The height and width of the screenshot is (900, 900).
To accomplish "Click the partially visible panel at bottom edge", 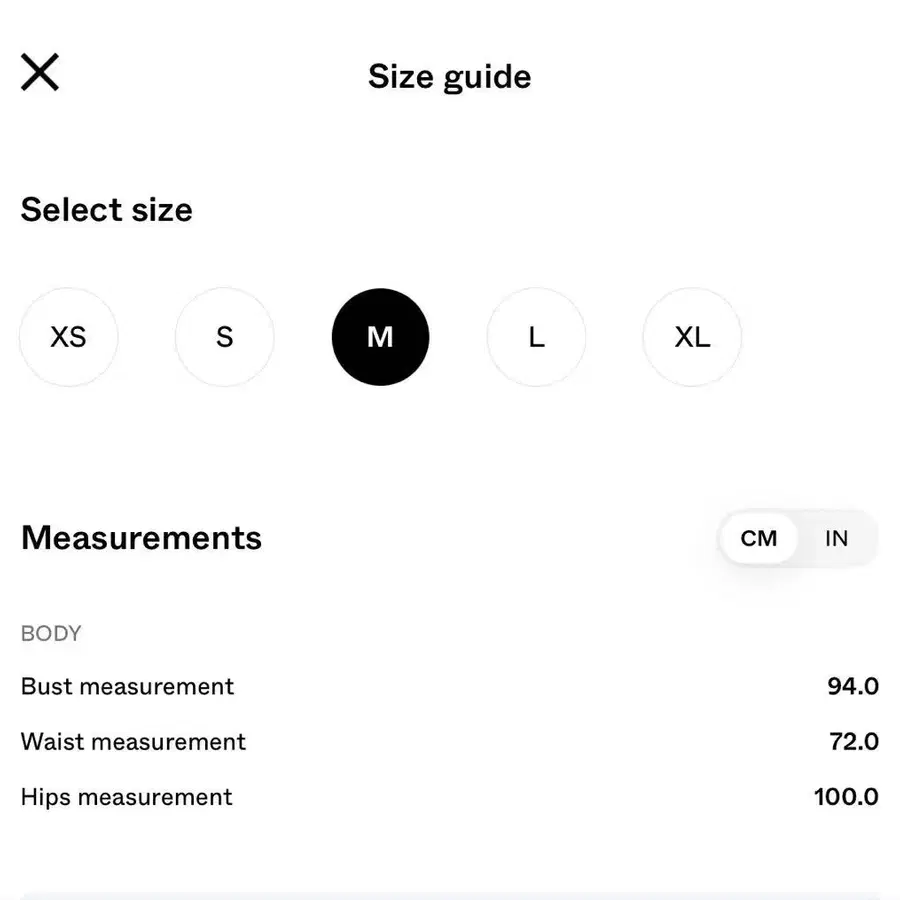I will coord(450,896).
